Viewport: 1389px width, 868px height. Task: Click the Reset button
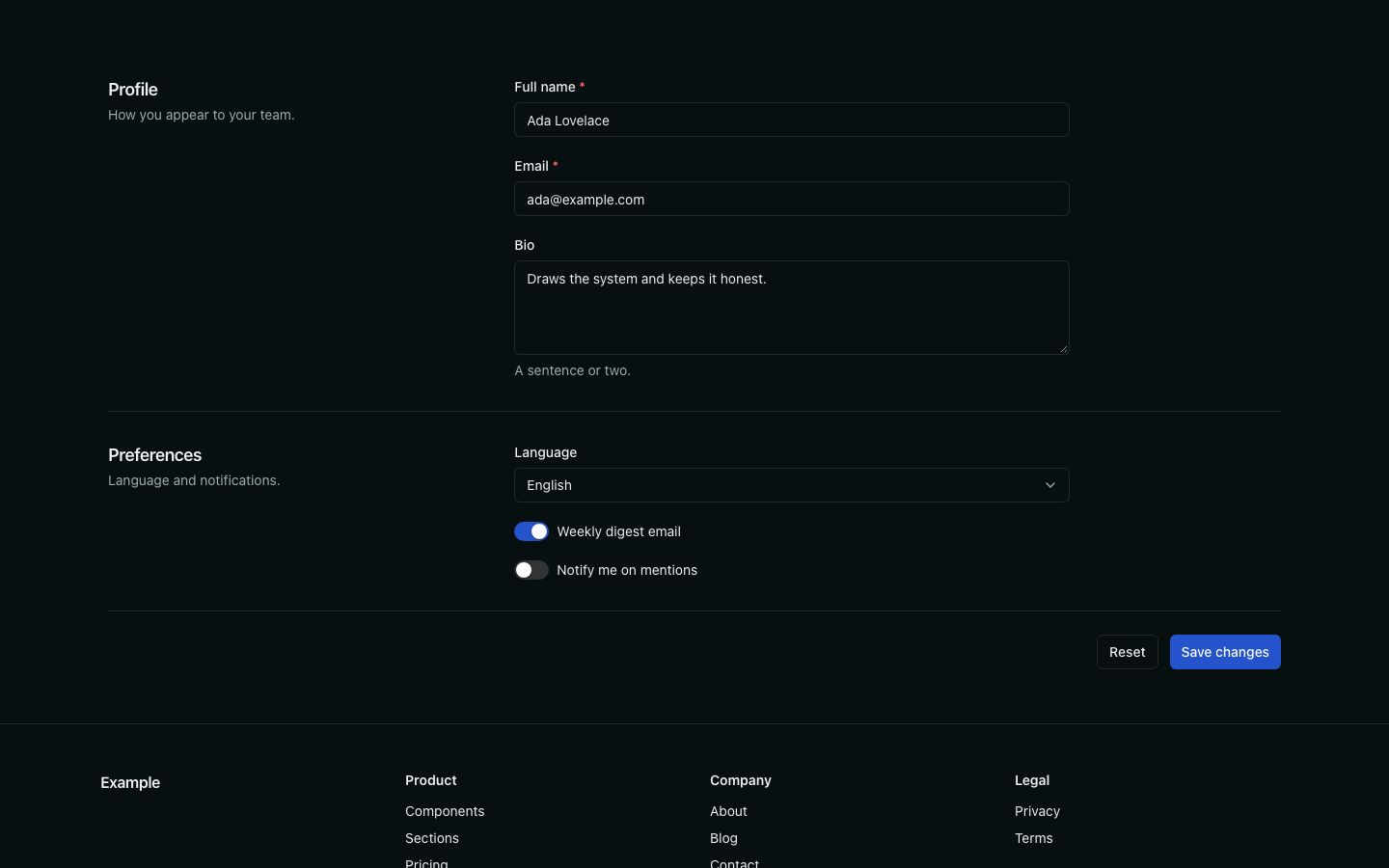pos(1127,652)
